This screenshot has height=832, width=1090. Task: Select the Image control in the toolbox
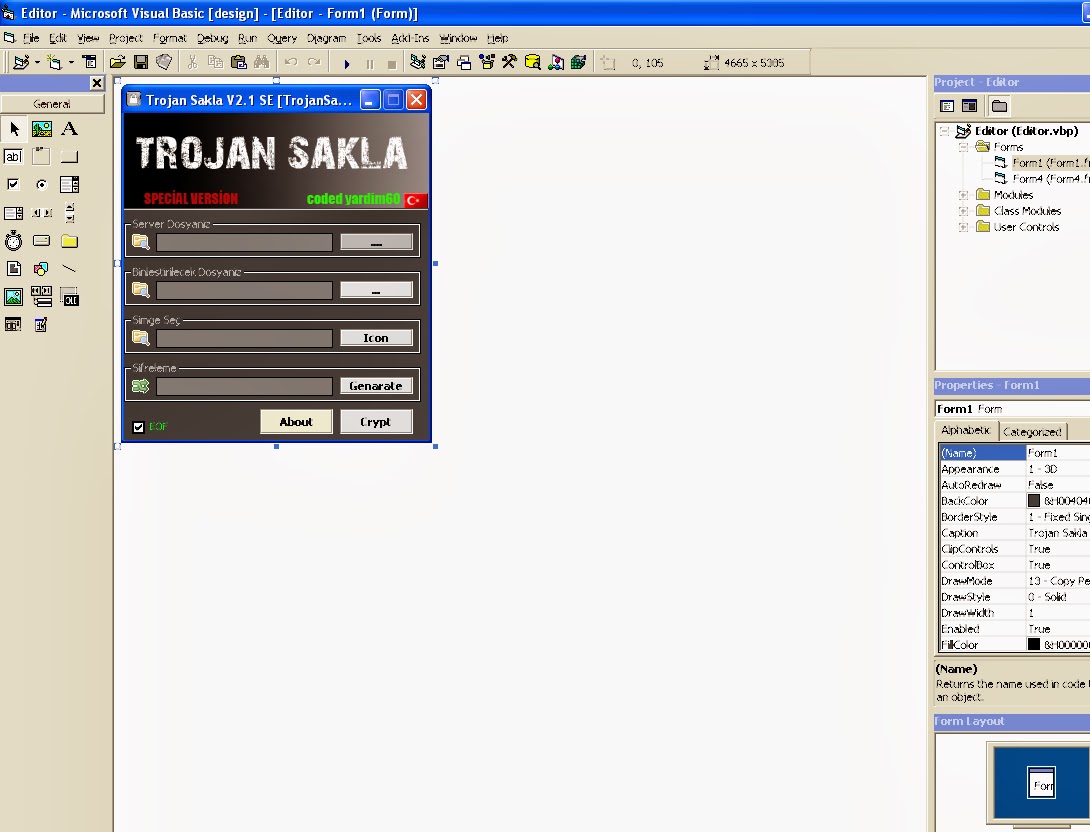[x=14, y=297]
